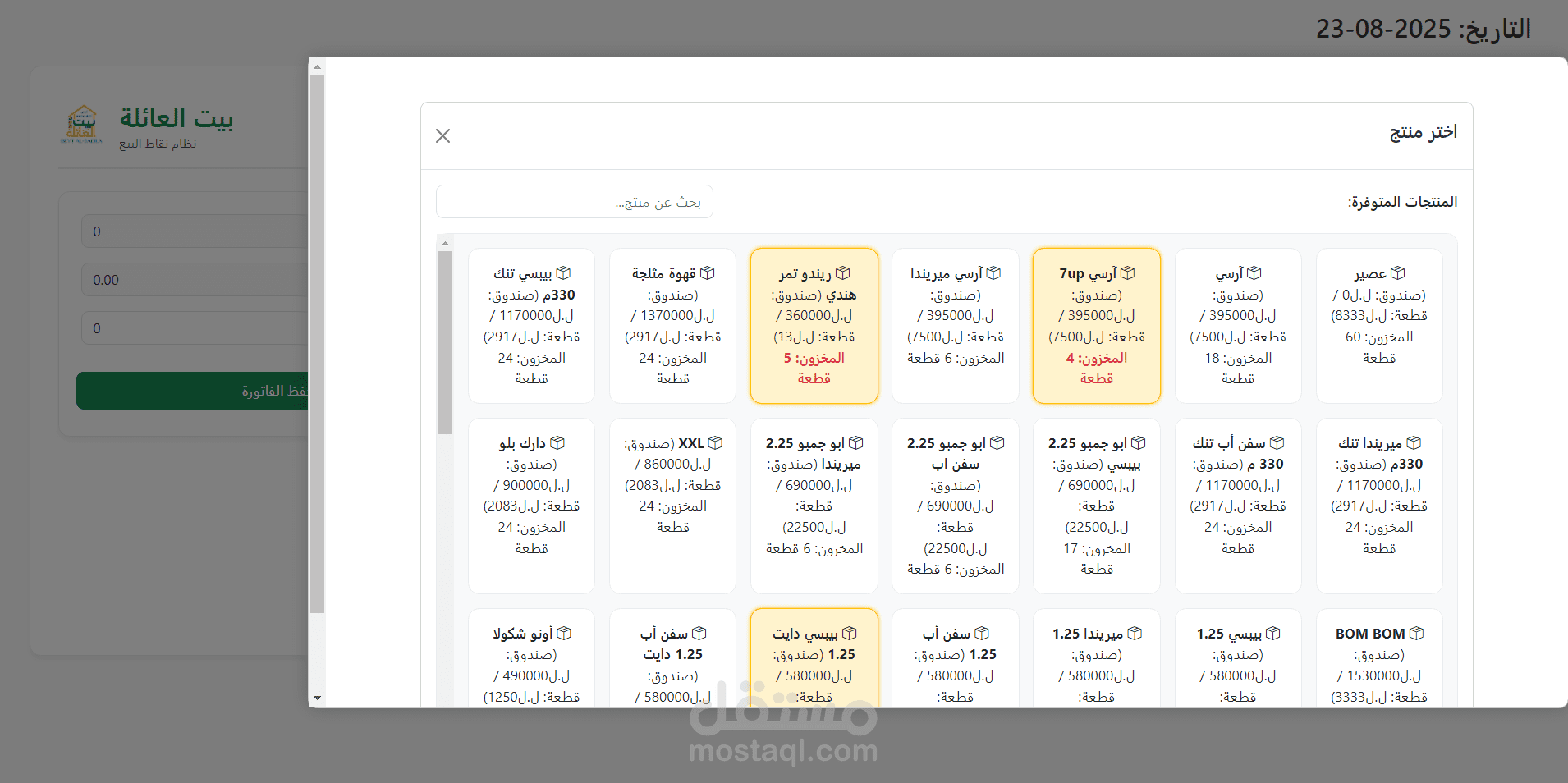Image resolution: width=1568 pixels, height=783 pixels.
Task: Click the بيت العائلة heading text in the background
Action: click(177, 118)
